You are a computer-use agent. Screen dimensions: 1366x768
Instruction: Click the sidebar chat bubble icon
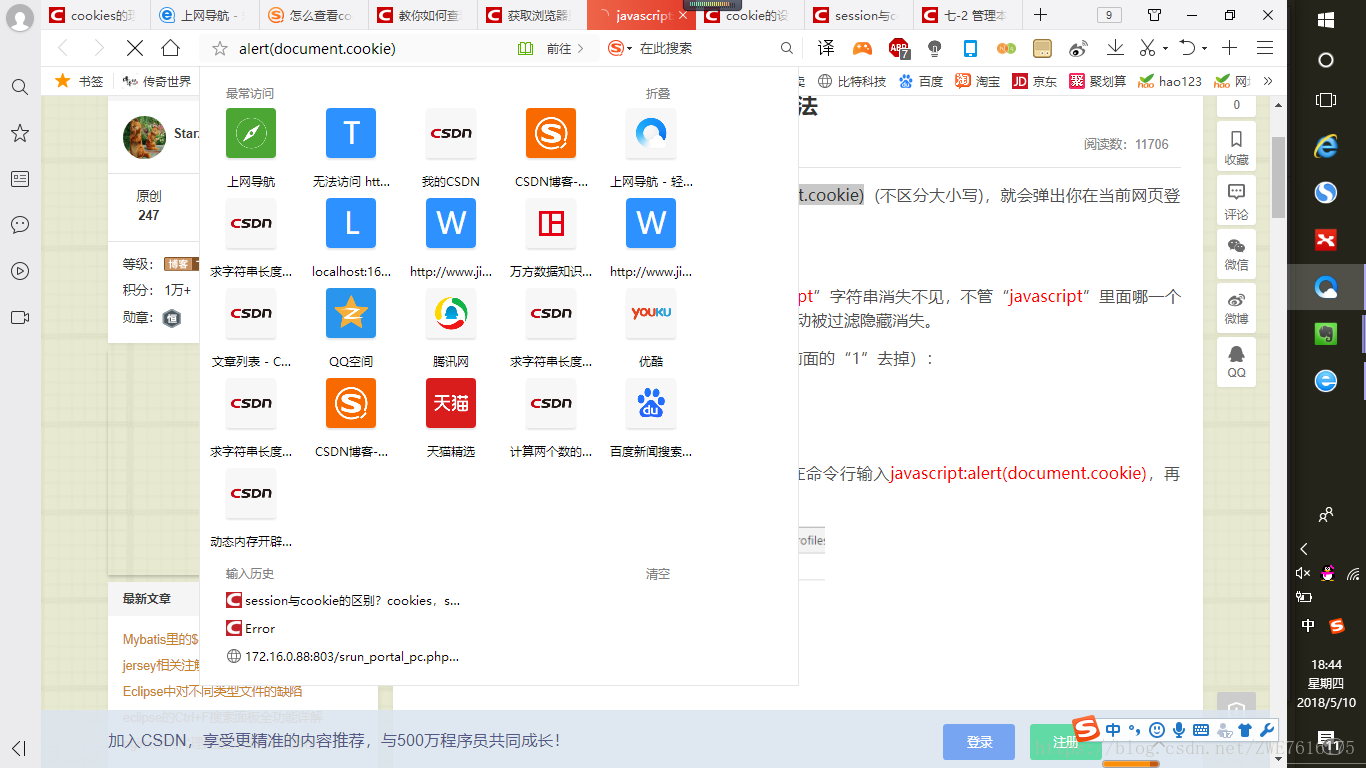[20, 225]
